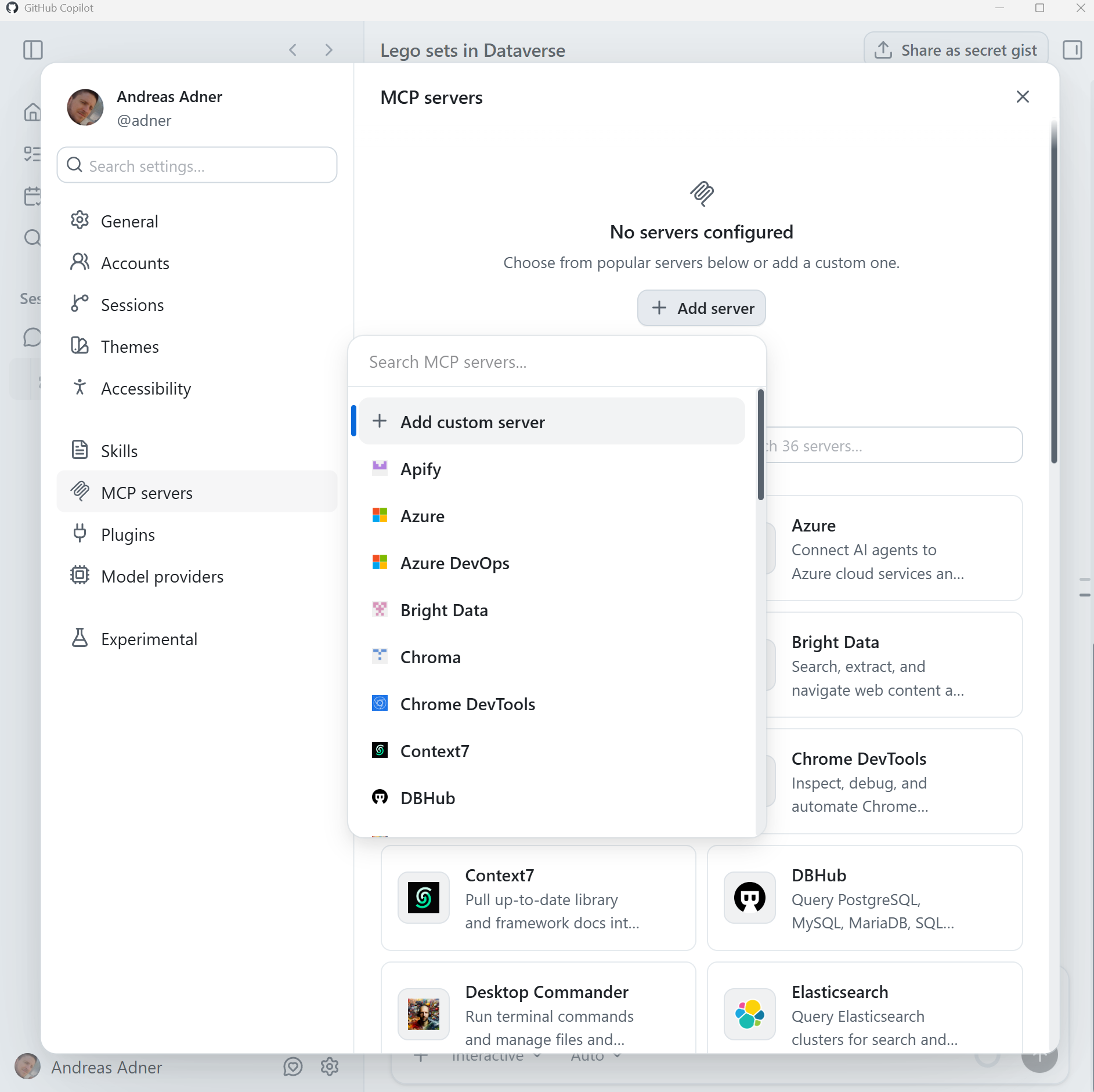The image size is (1094, 1092).
Task: Select the MCP servers settings section
Action: click(197, 492)
